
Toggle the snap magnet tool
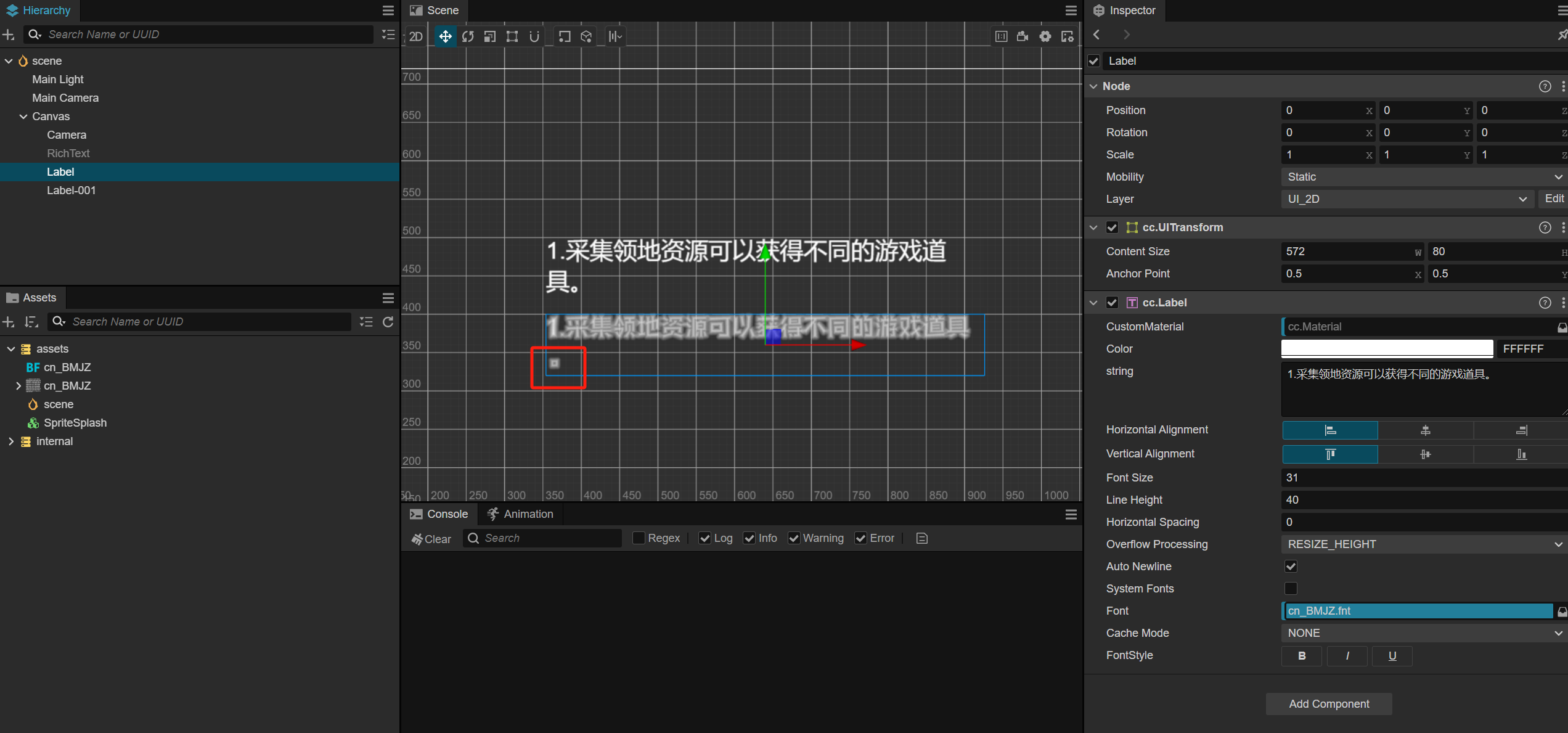point(534,36)
